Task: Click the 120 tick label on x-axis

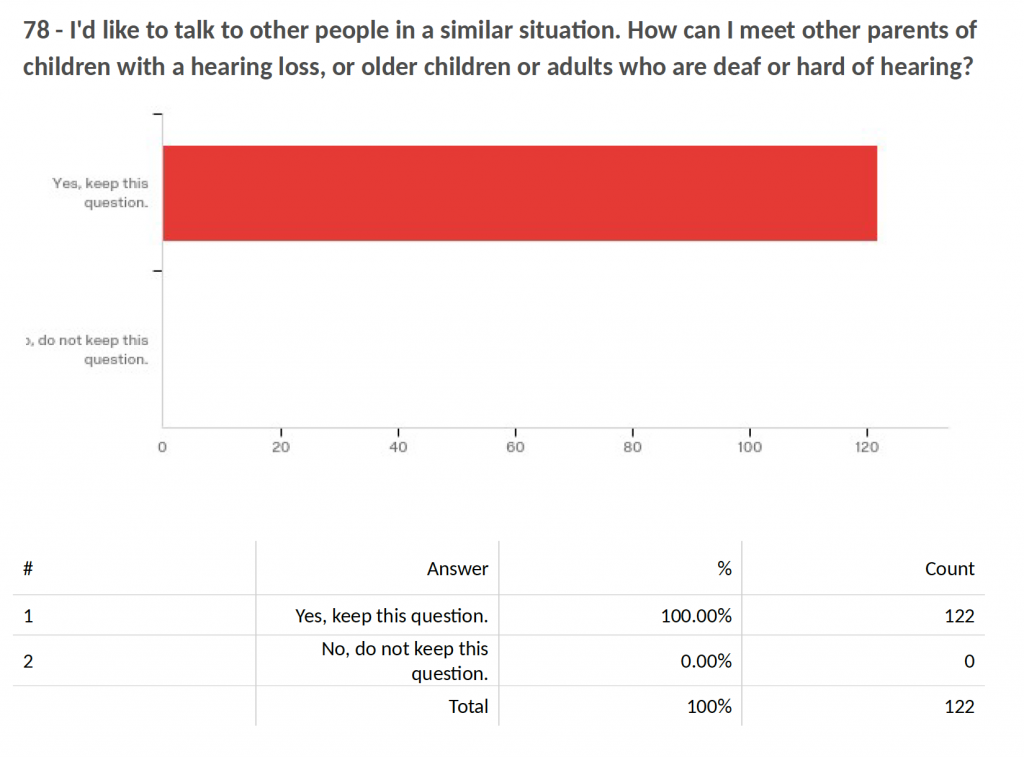Action: pyautogui.click(x=867, y=447)
